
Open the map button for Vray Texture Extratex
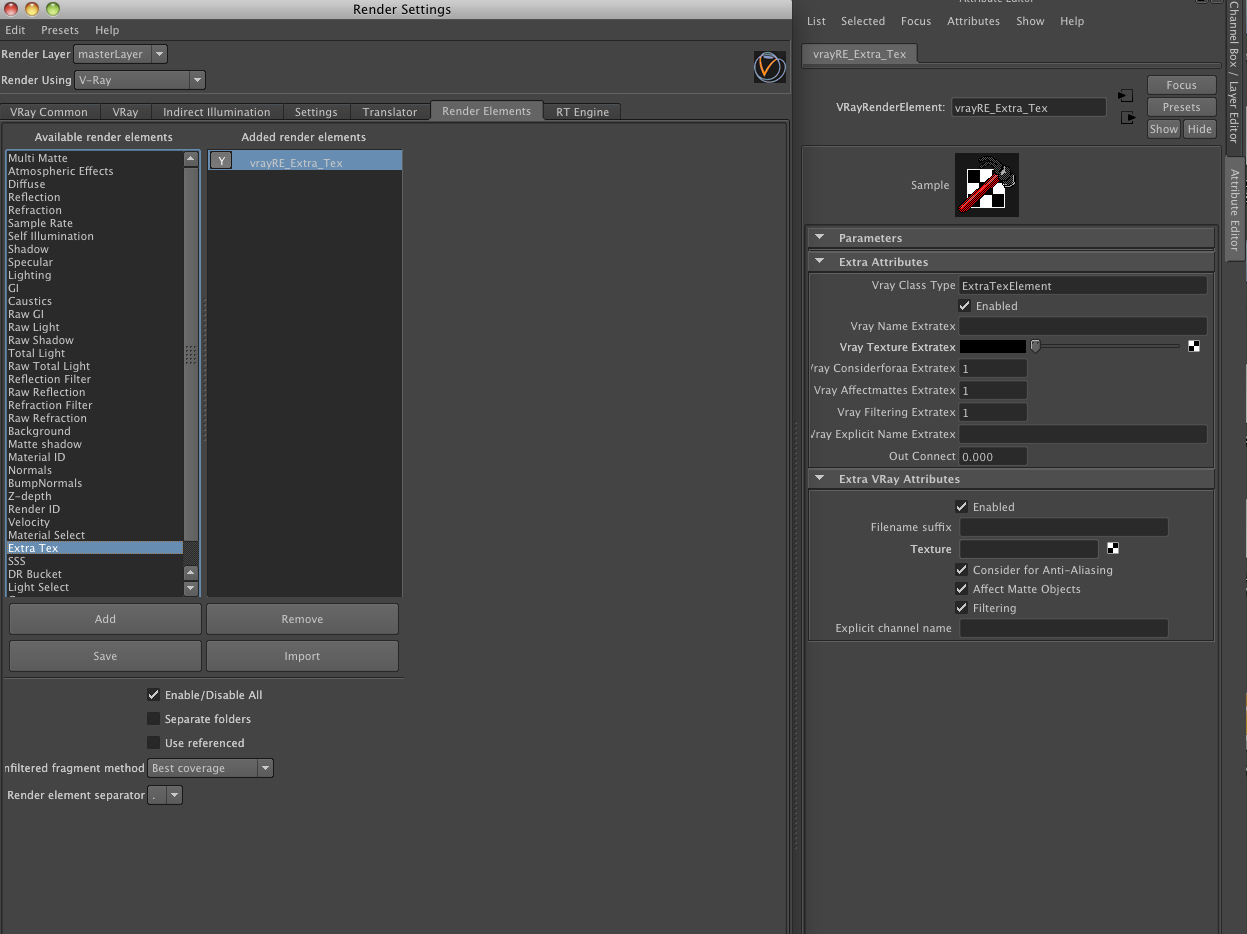(x=1194, y=347)
